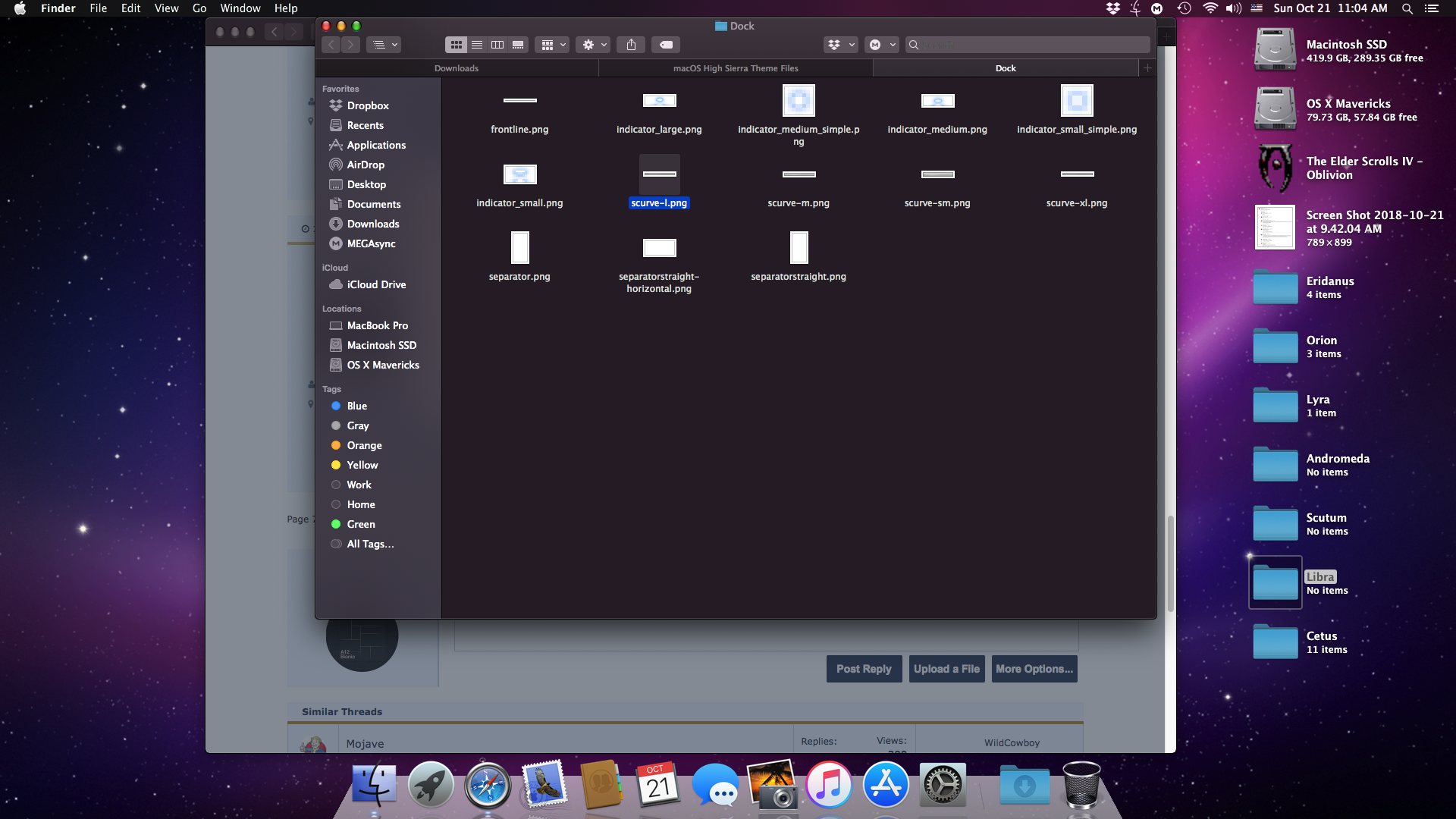
Task: Open Documents in the sidebar
Action: coord(374,204)
